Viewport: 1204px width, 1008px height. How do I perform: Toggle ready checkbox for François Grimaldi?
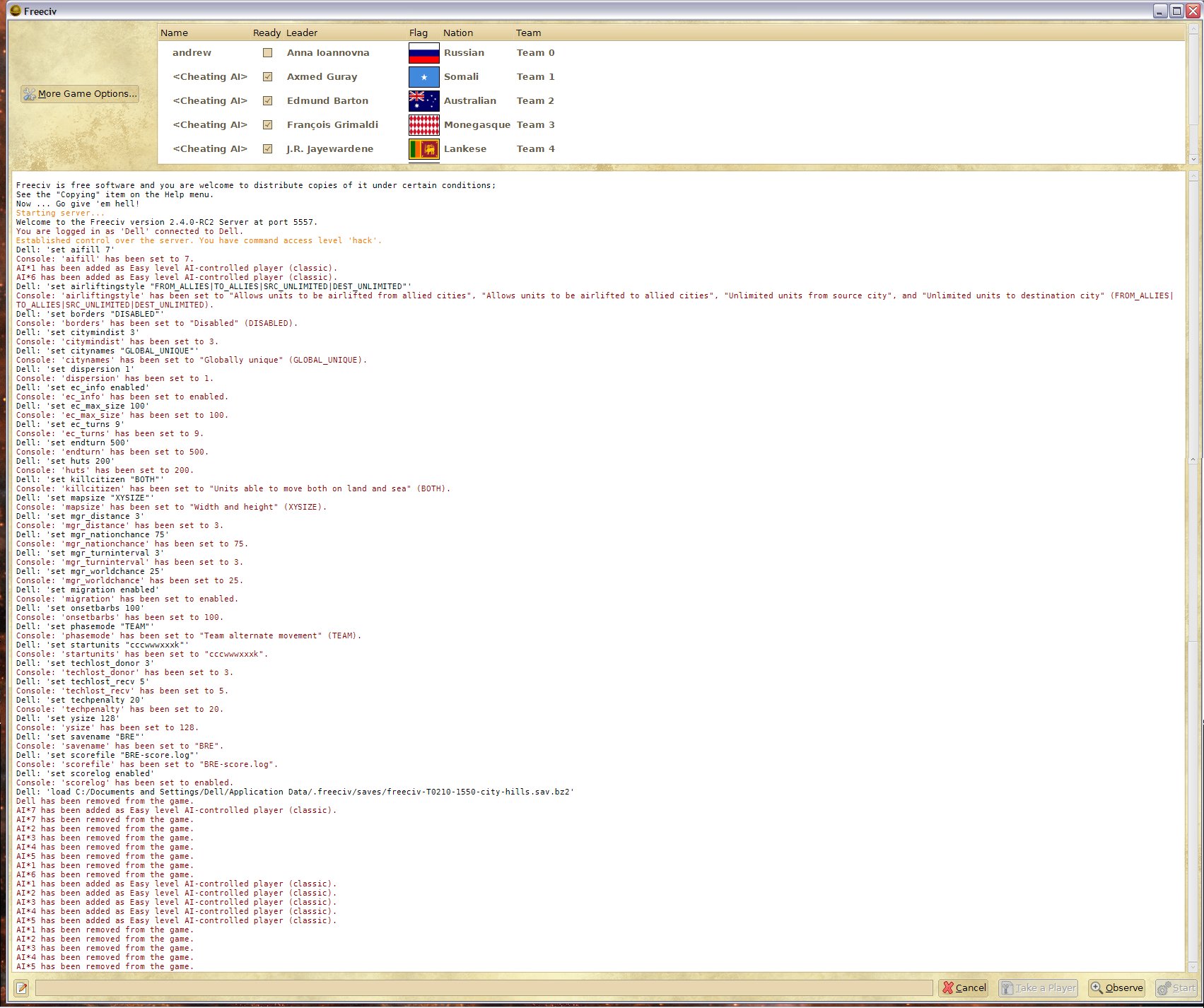tap(267, 125)
